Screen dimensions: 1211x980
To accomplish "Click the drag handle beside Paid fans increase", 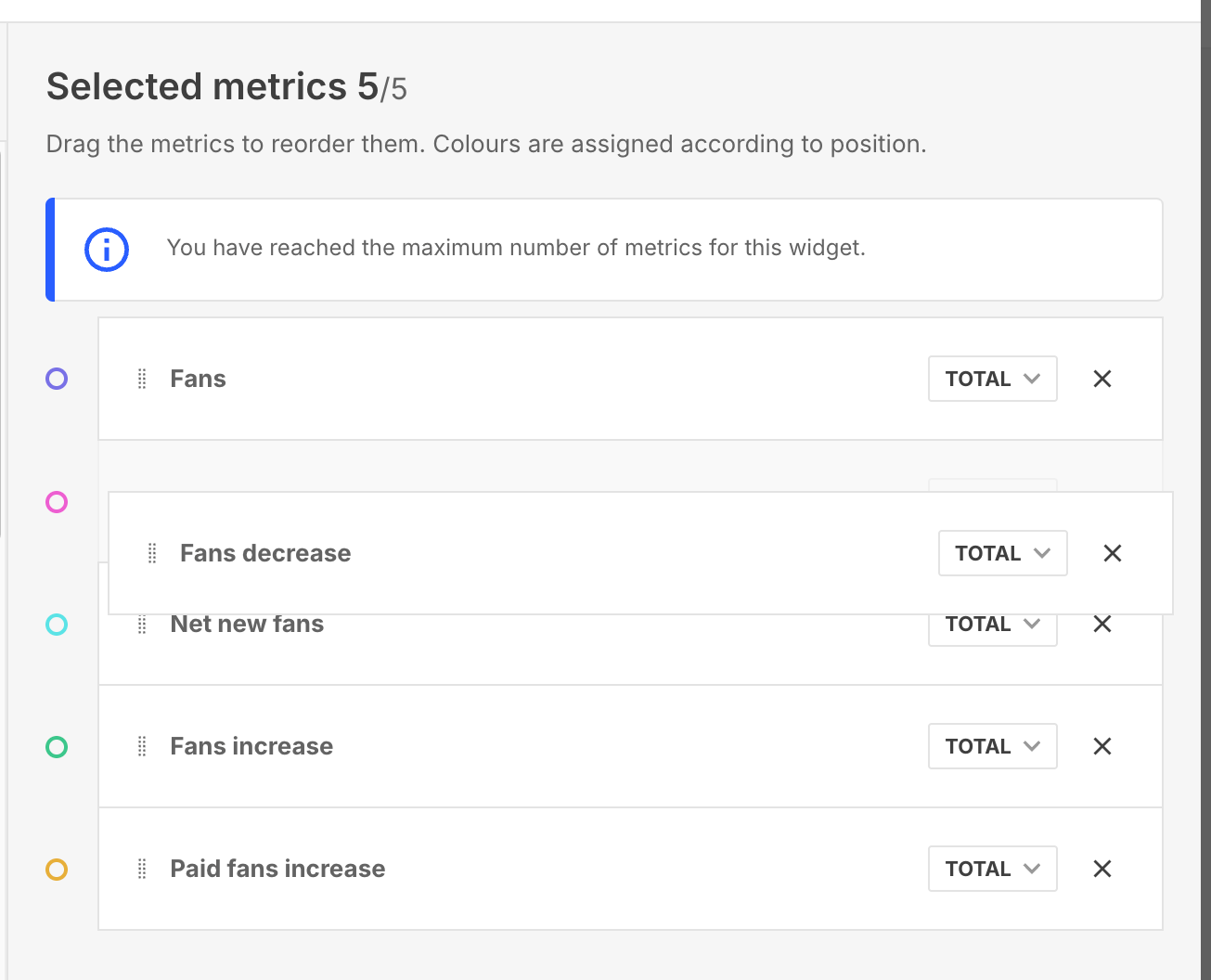I will coord(142,869).
